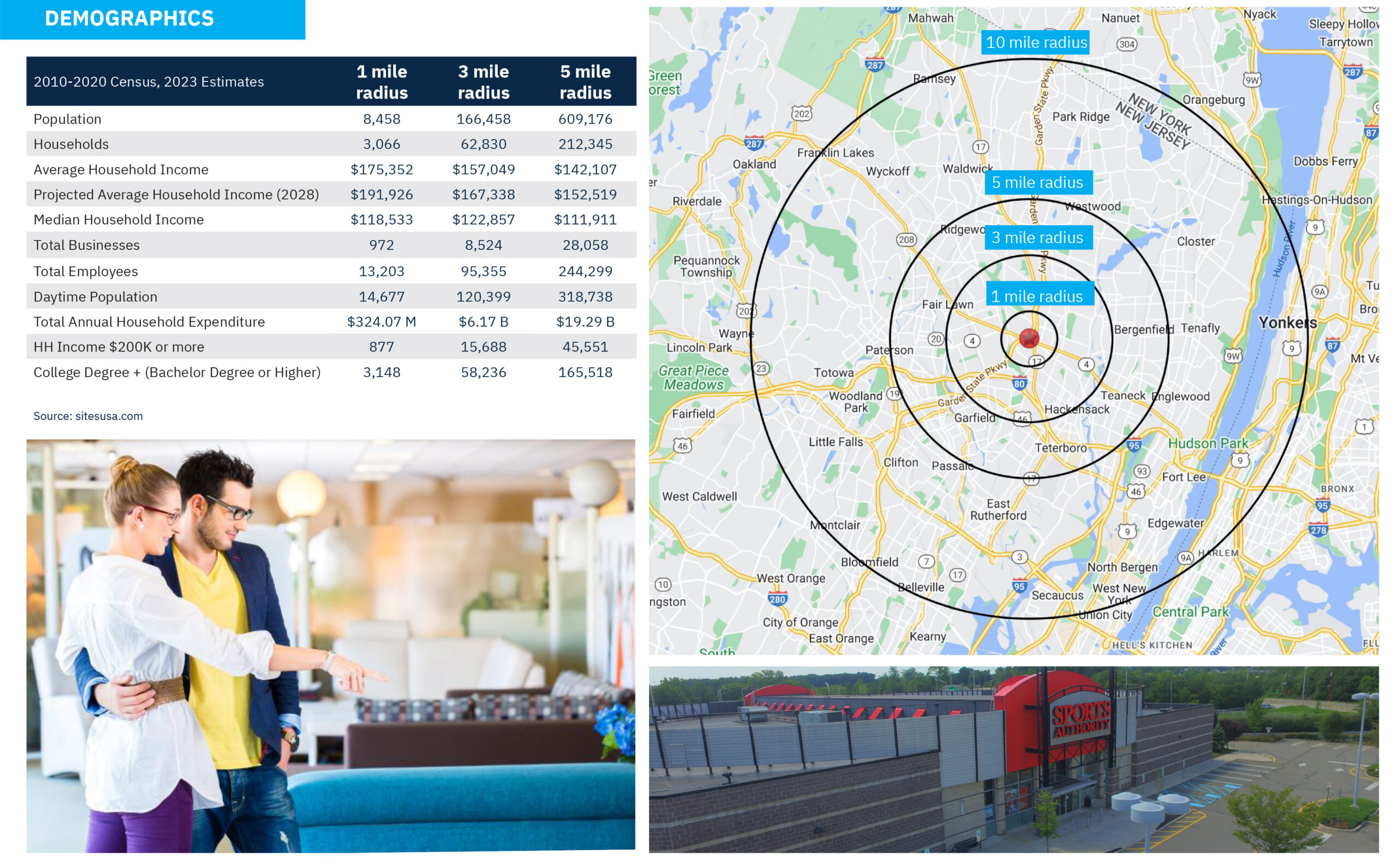Click the Sports Authority storefront photo
1400x867 pixels.
click(1013, 759)
